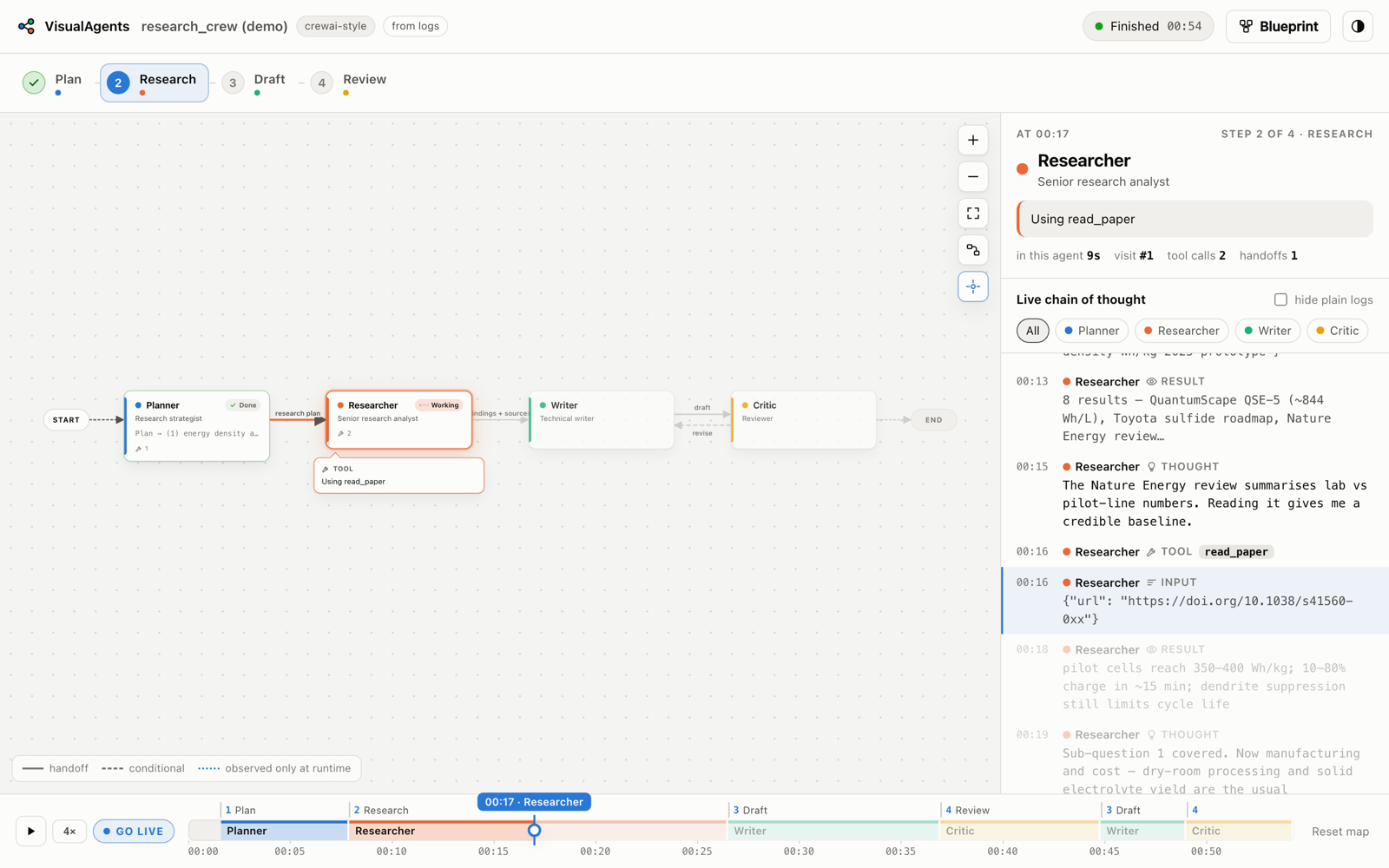Select the 00:16 Researcher INPUT log entry
Screen dimensions: 1389x868
pyautogui.click(x=1195, y=601)
